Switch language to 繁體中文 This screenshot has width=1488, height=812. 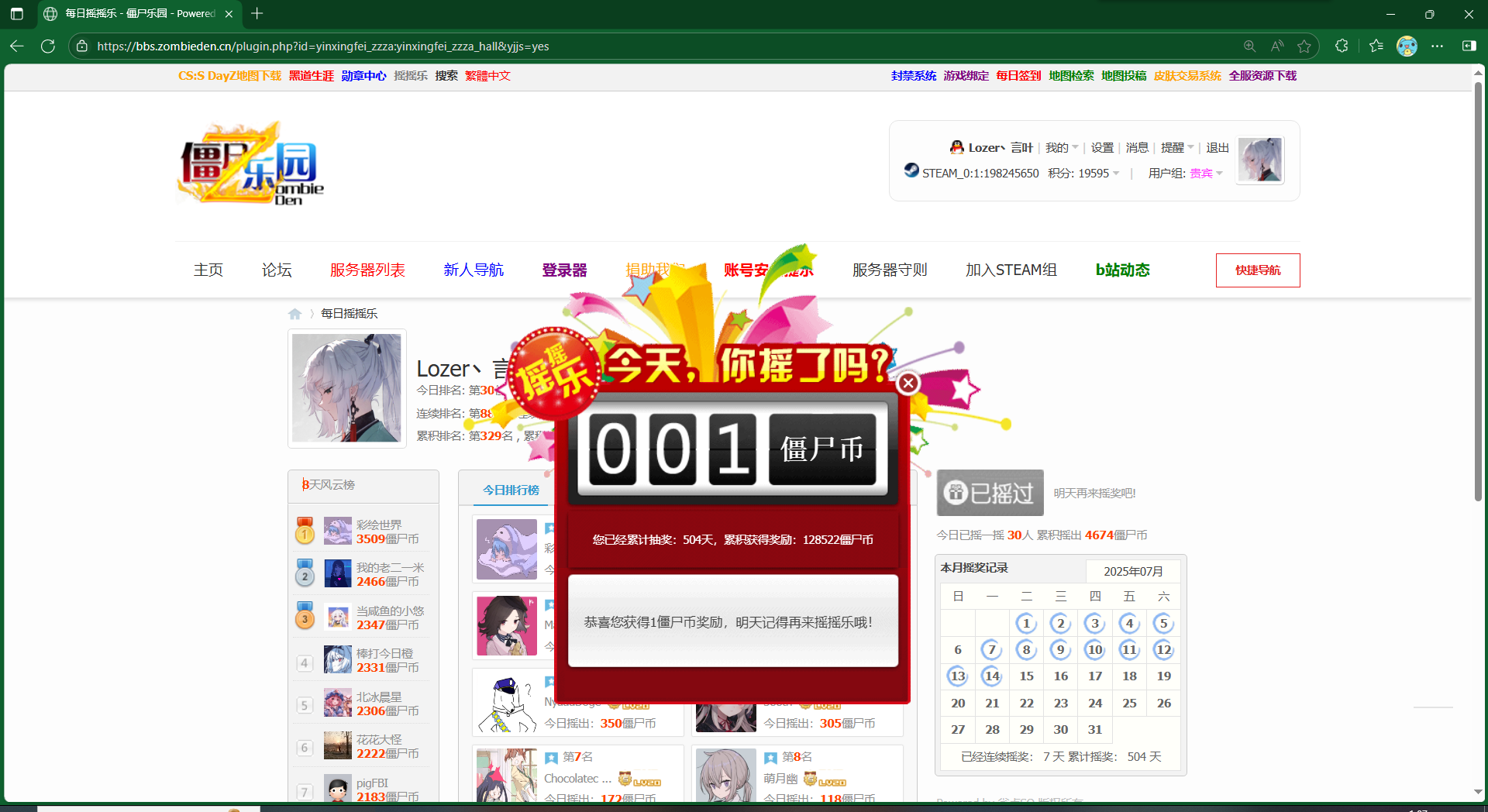[487, 76]
